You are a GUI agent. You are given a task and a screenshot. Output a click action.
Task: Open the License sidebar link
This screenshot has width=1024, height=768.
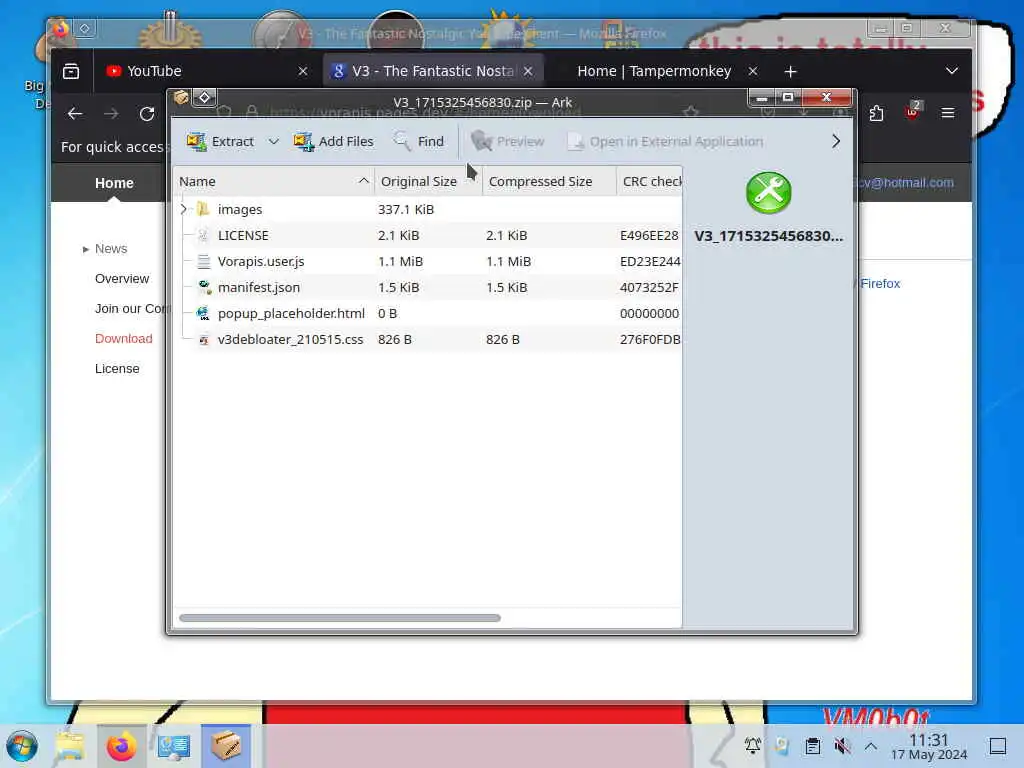[x=117, y=369]
